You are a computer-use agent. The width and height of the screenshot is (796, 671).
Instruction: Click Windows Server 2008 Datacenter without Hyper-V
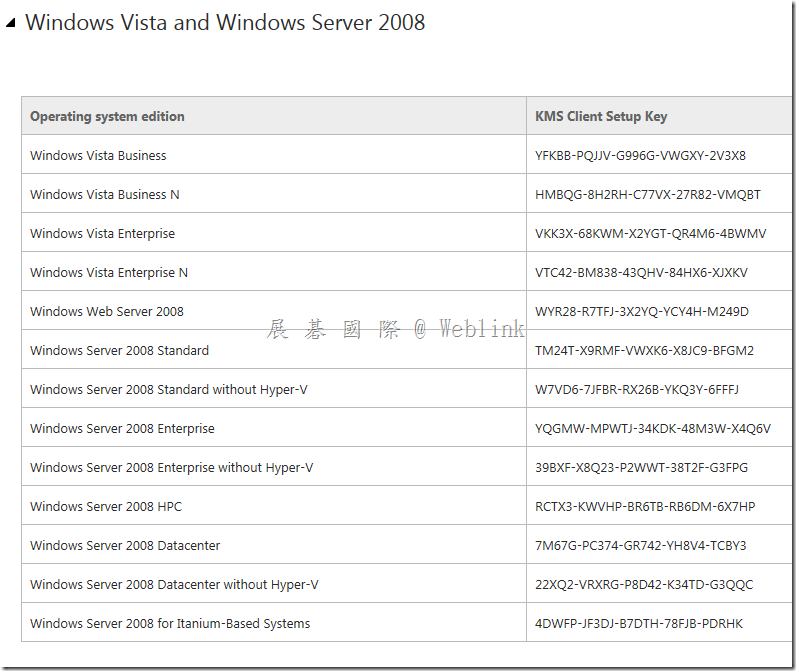pyautogui.click(x=174, y=584)
